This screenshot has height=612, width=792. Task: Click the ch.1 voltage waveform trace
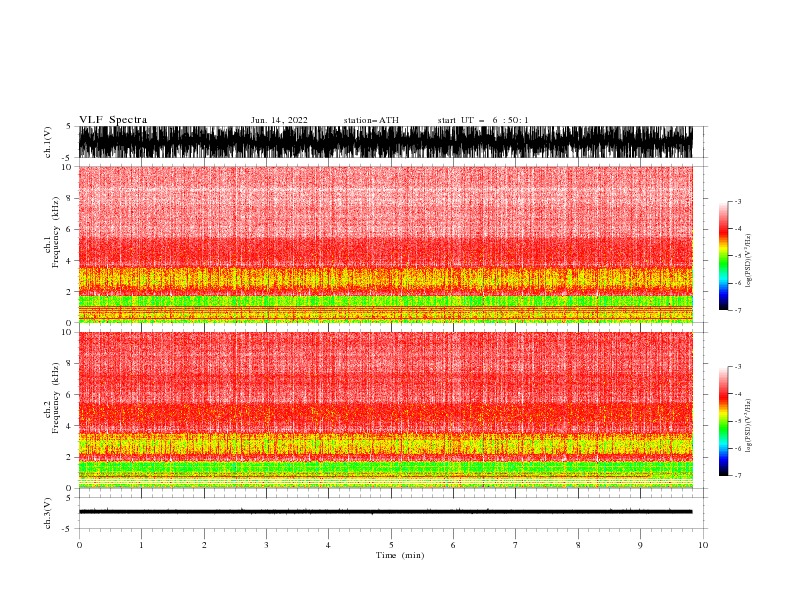click(385, 142)
